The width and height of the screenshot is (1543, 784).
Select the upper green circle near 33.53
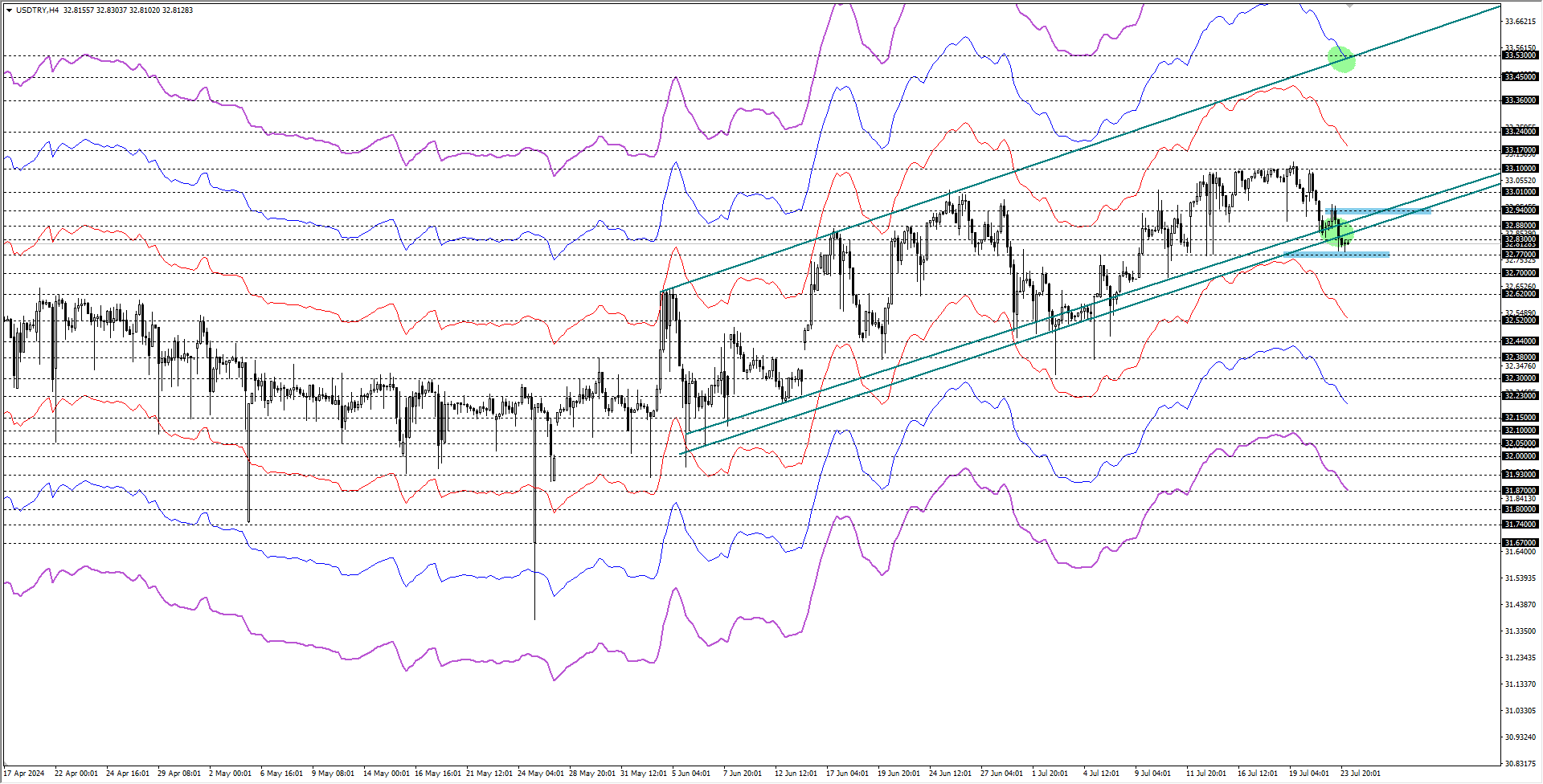pos(1341,59)
